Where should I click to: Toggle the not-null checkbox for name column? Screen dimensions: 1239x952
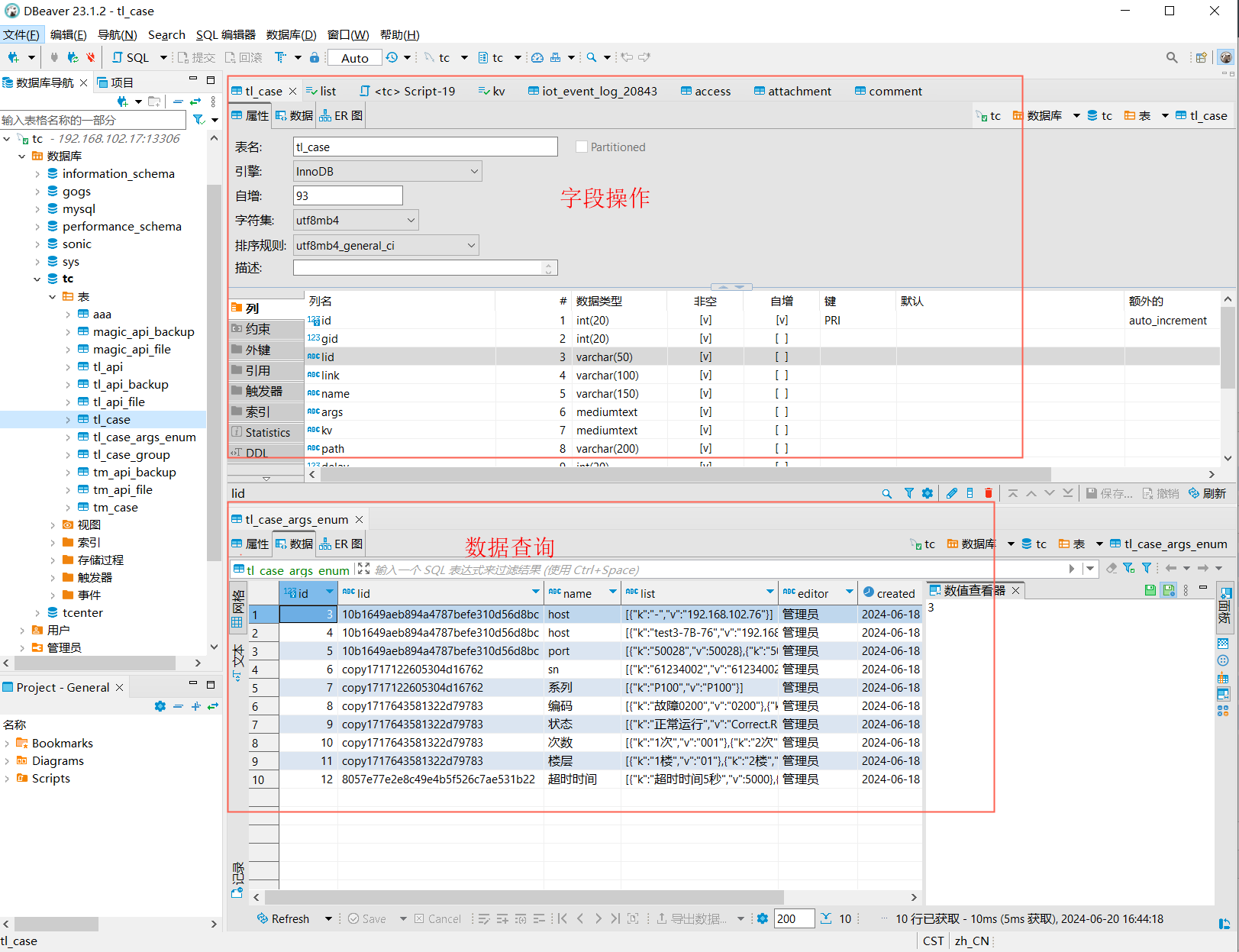click(x=705, y=394)
